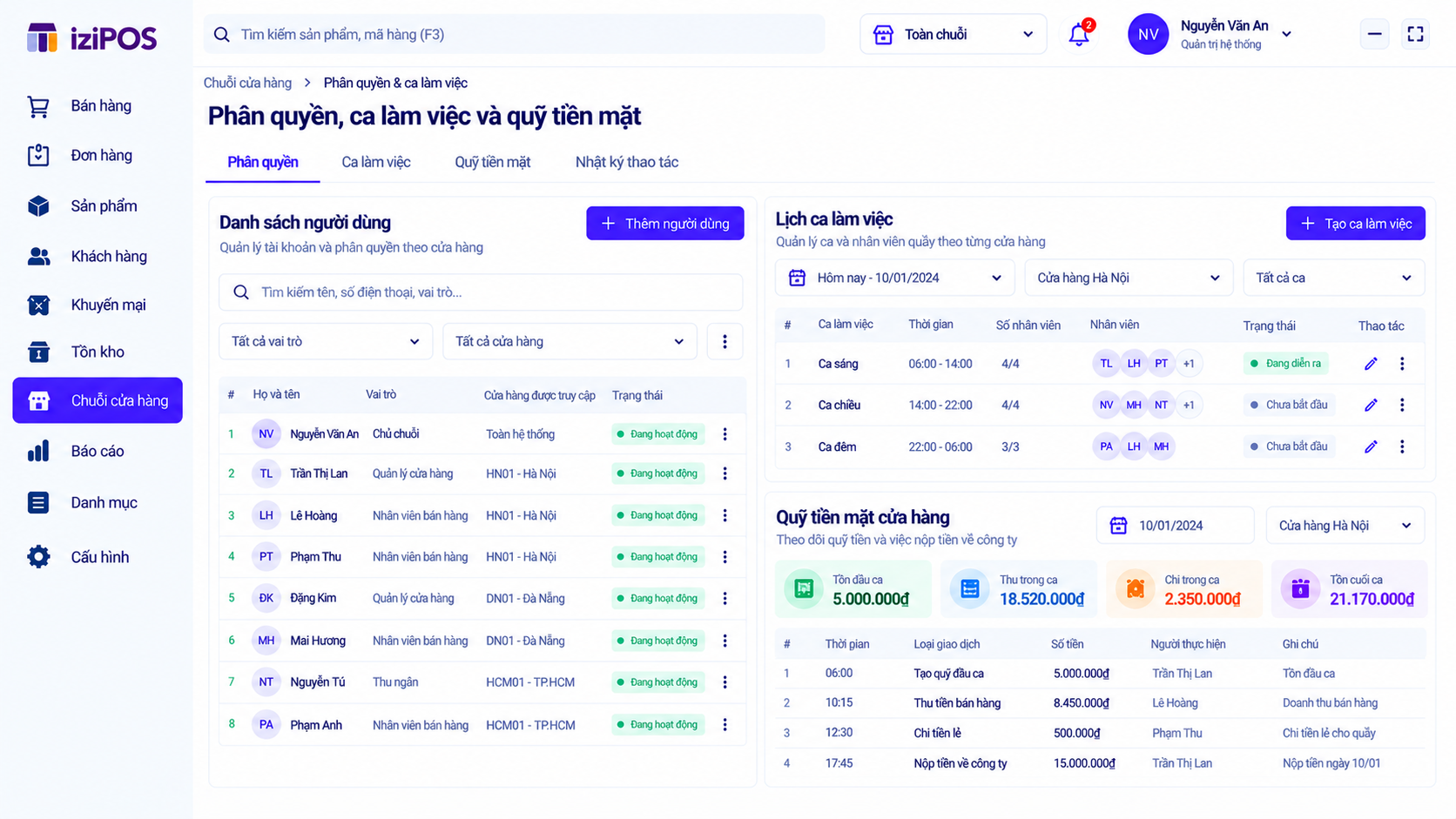Open the Bán hàng sidebar item
This screenshot has height=819, width=1456.
97,106
